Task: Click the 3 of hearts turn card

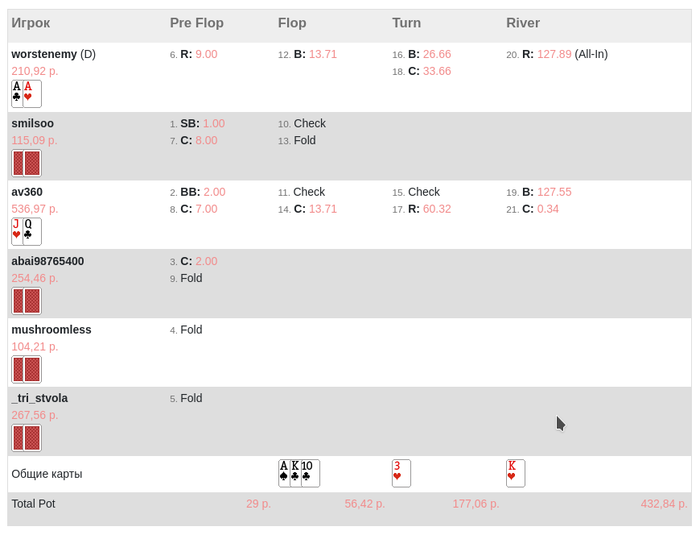Action: click(x=401, y=473)
